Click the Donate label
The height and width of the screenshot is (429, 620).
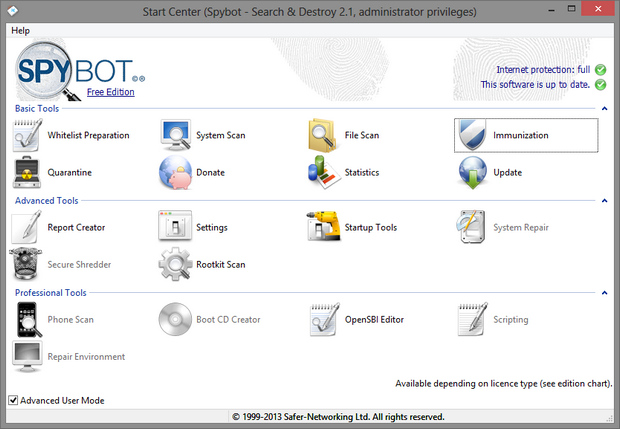pos(210,172)
